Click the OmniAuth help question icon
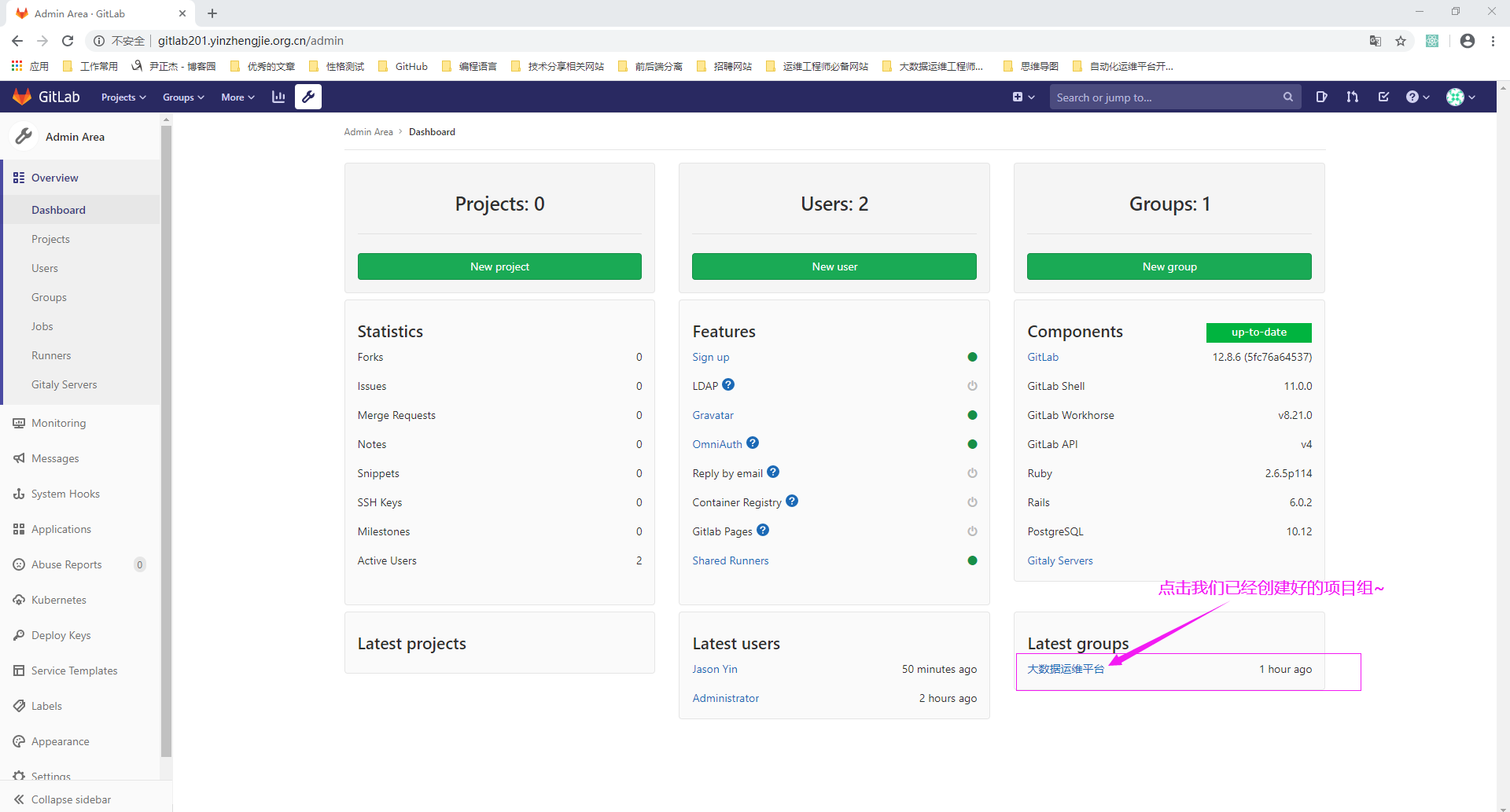This screenshot has height=812, width=1510. (x=753, y=443)
